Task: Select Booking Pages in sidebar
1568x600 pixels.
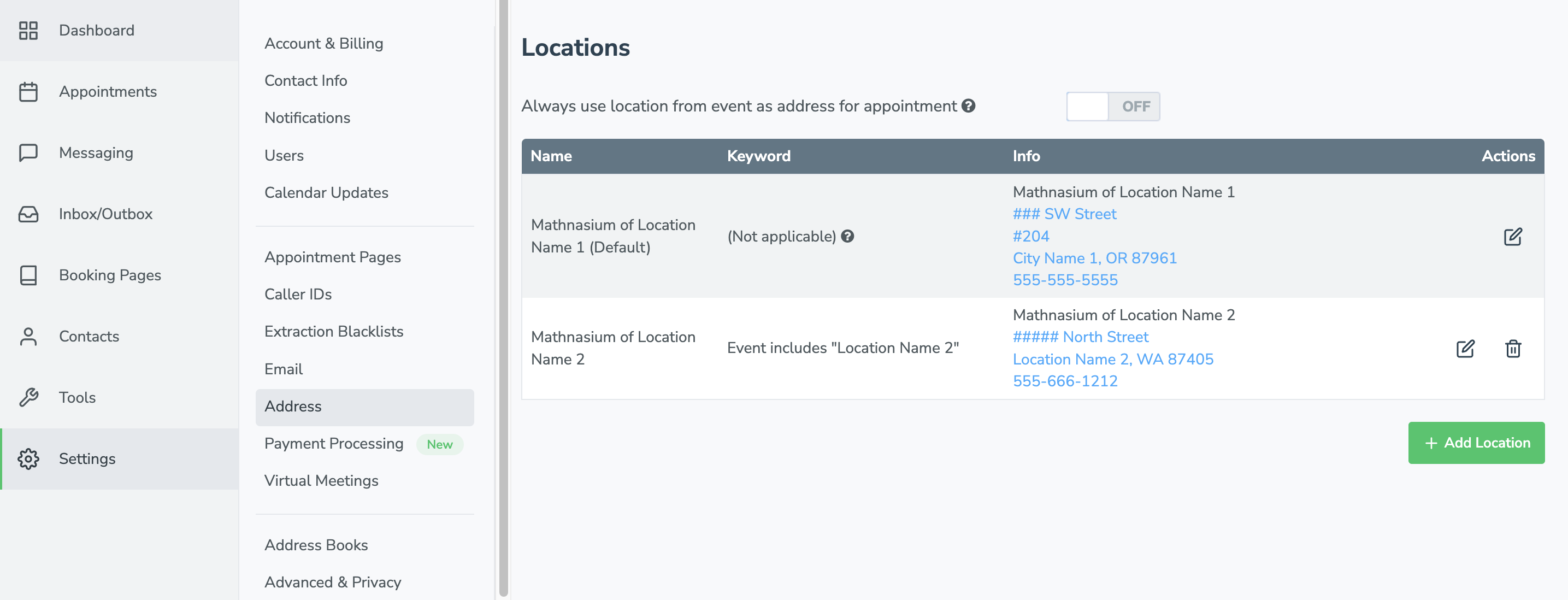Action: (x=119, y=275)
